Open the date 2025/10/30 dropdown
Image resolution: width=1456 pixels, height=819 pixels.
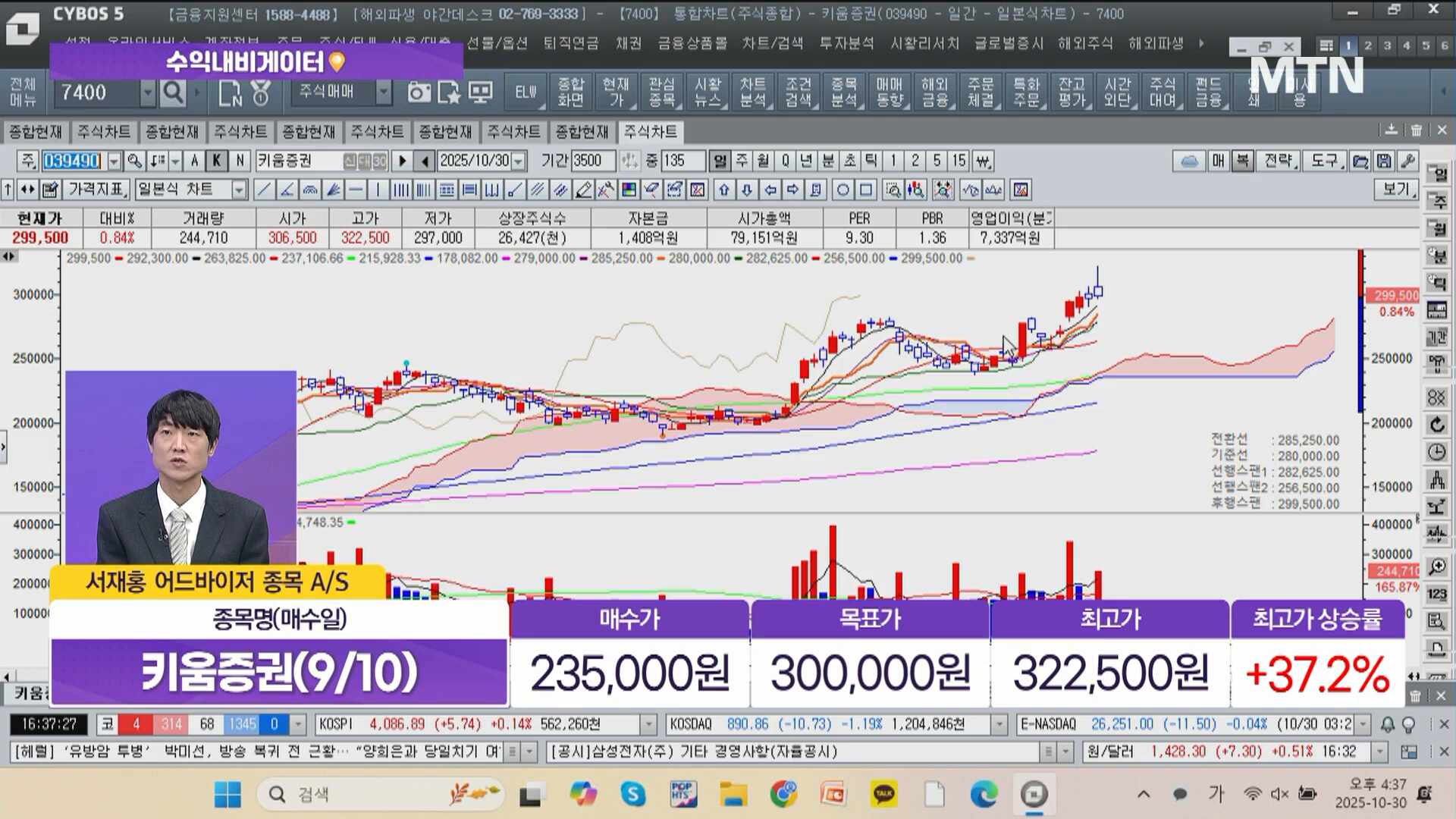click(x=519, y=161)
